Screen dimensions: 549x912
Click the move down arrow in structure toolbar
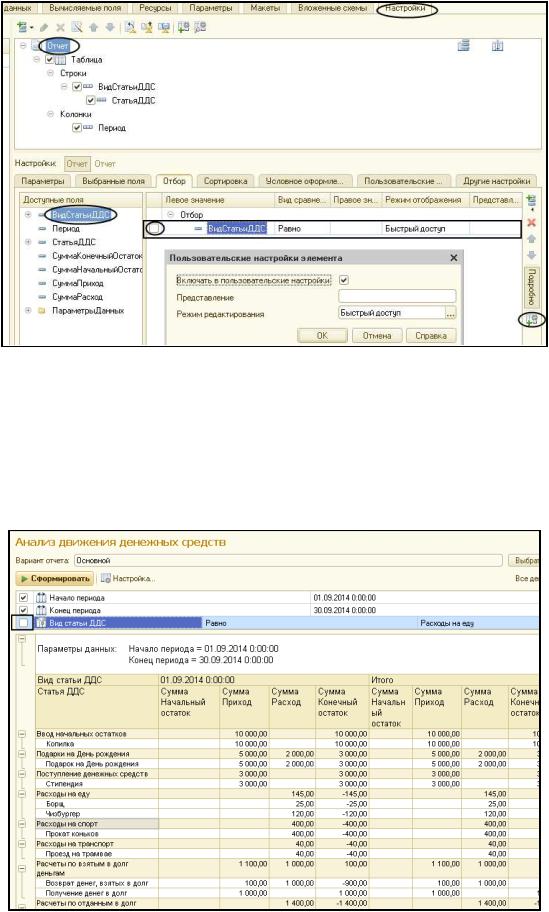(110, 27)
